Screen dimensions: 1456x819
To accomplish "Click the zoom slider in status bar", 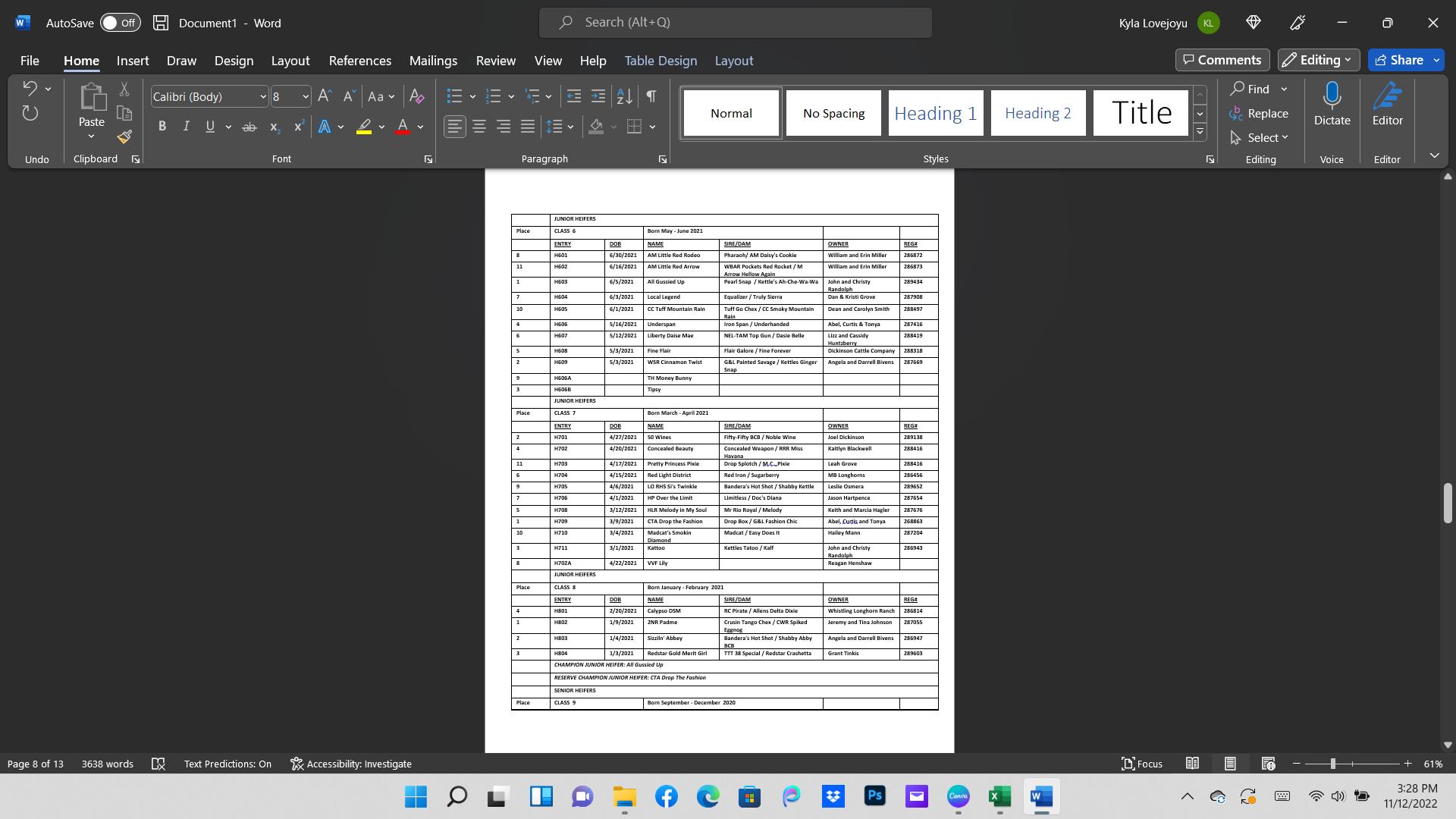I will click(x=1332, y=764).
